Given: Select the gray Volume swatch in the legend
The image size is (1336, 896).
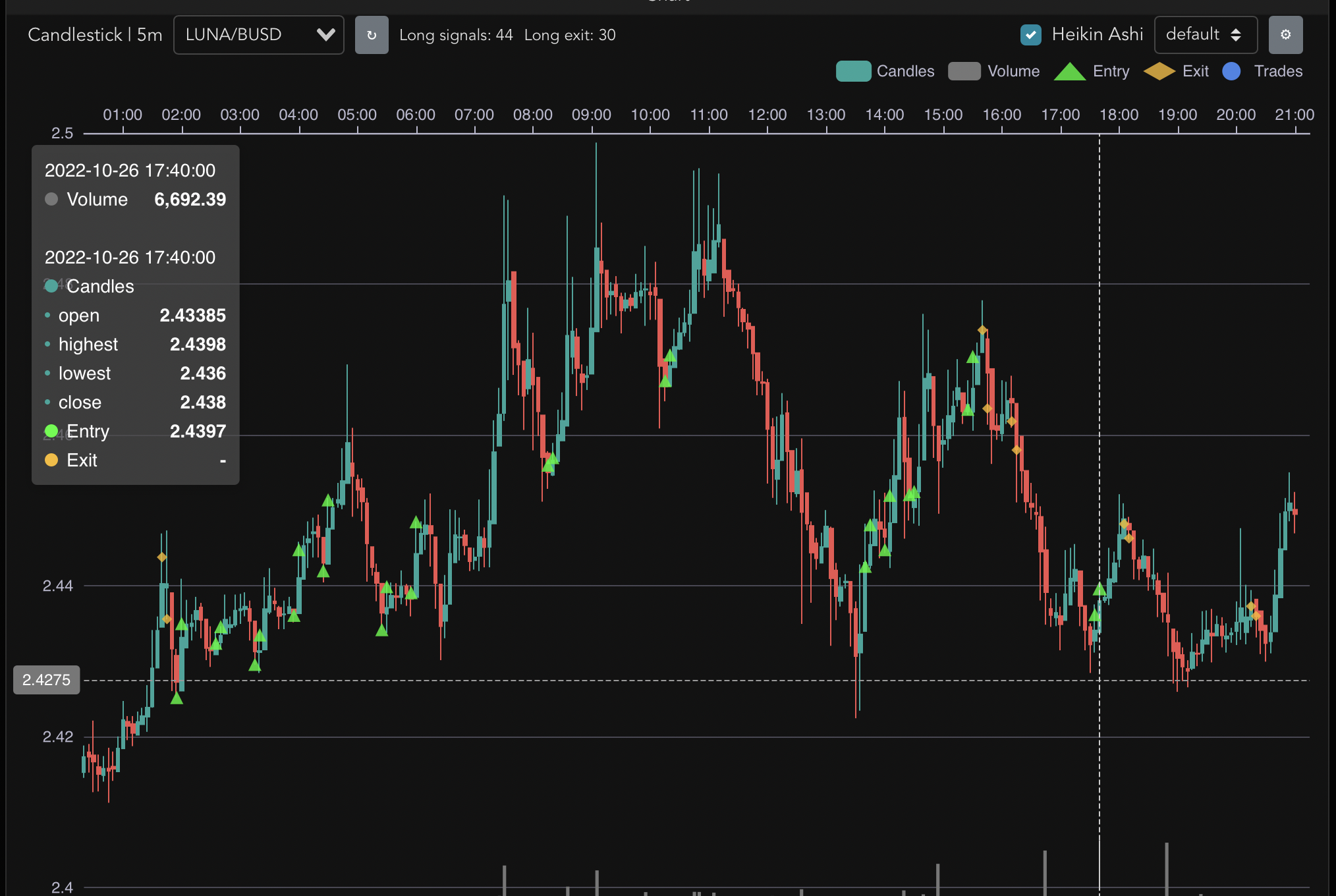Looking at the screenshot, I should (x=964, y=71).
